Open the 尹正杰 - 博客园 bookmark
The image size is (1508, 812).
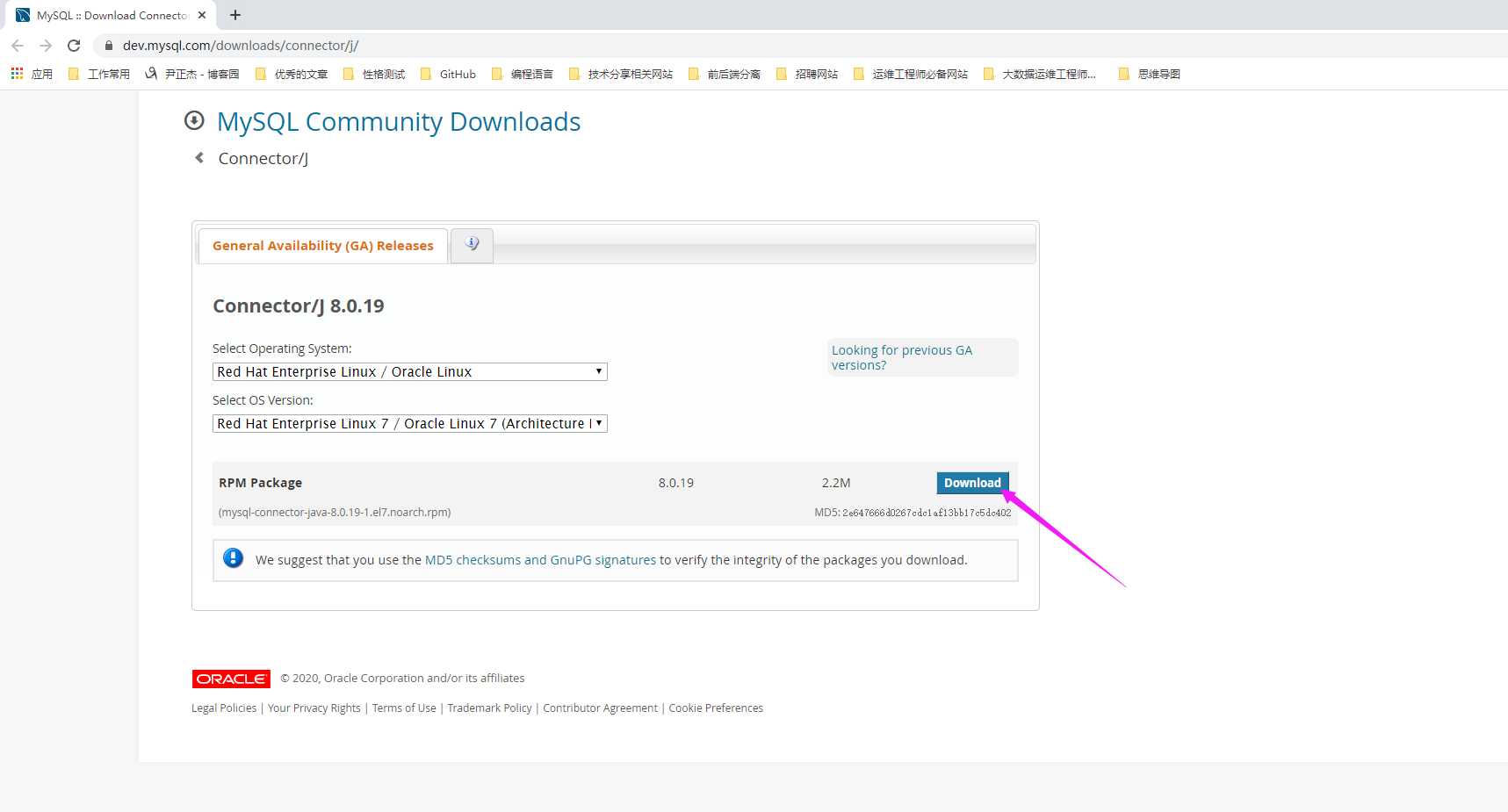[192, 74]
